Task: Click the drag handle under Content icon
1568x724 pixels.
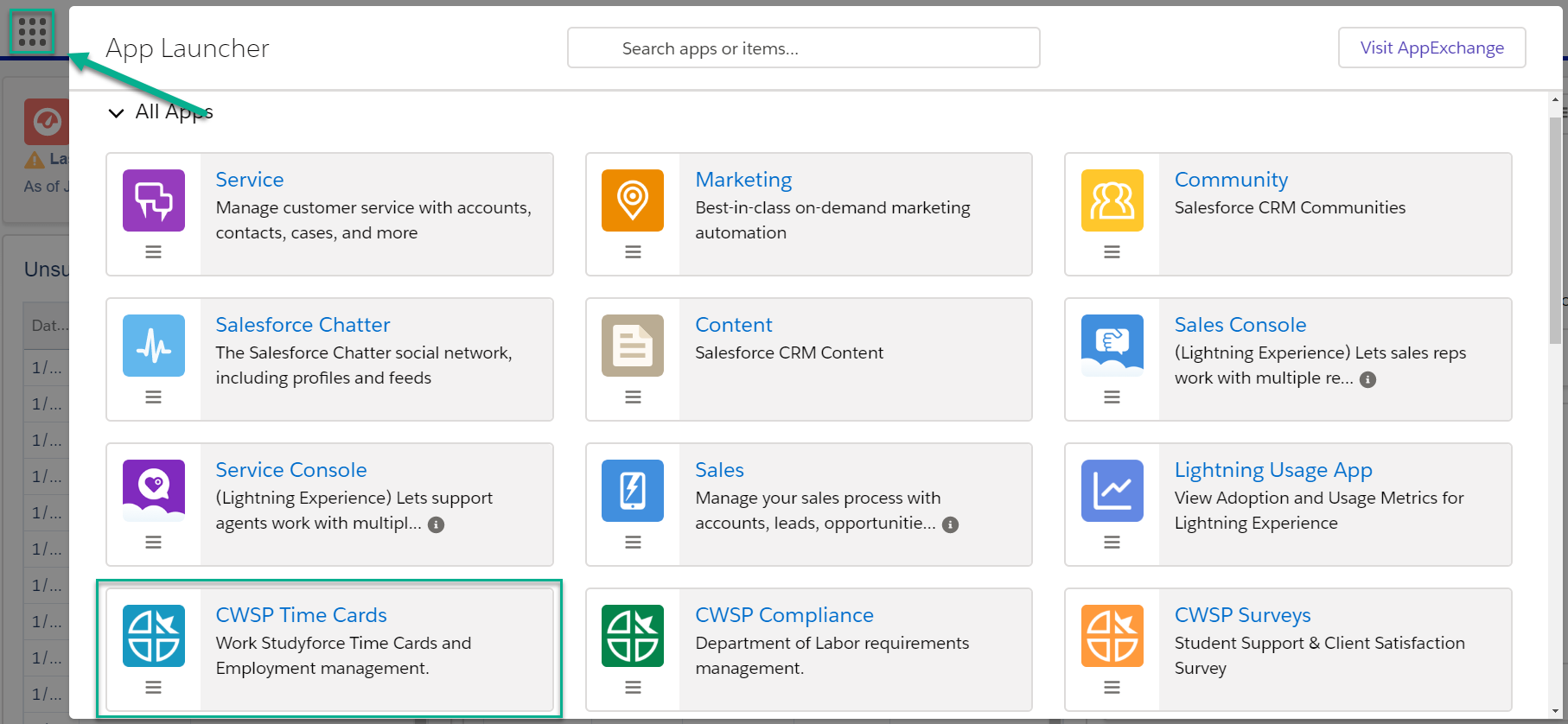Action: [633, 397]
